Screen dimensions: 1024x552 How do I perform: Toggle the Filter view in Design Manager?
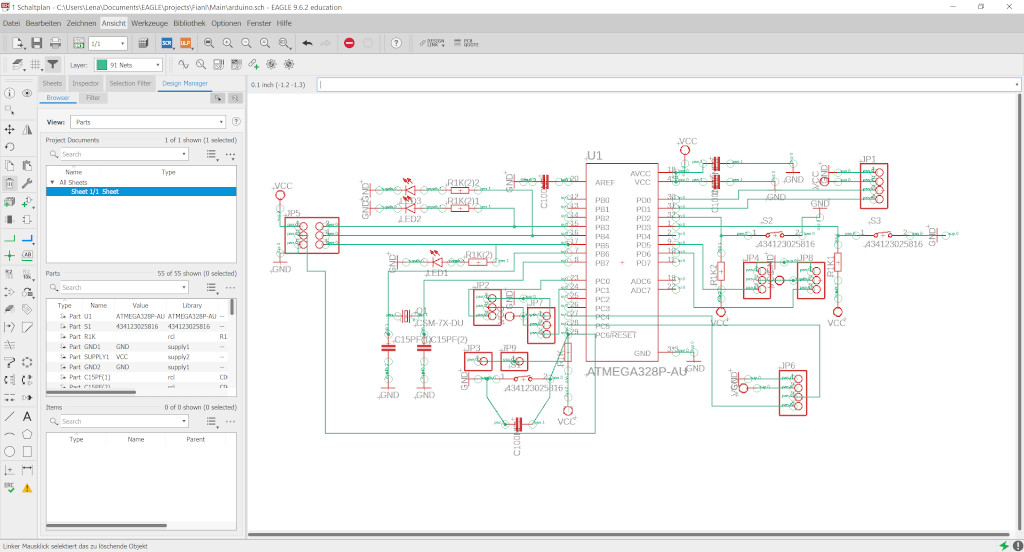click(x=93, y=98)
